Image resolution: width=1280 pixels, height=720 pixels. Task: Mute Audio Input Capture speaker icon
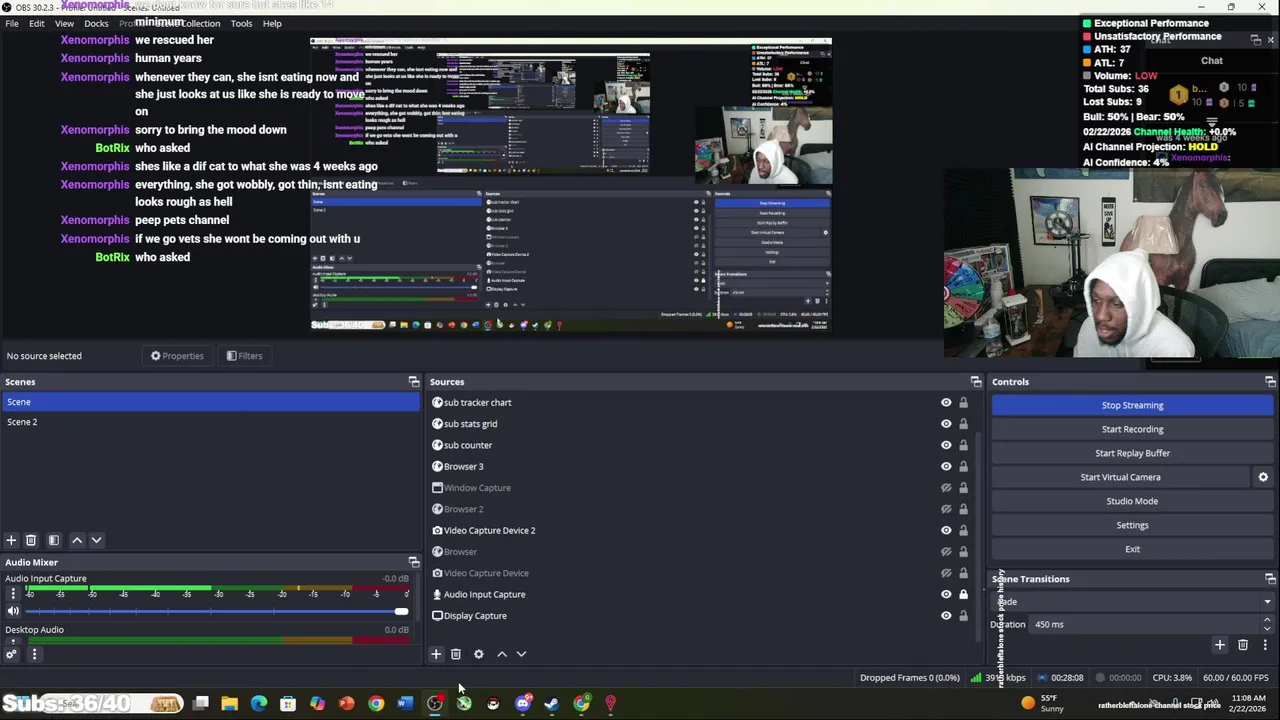[x=13, y=611]
